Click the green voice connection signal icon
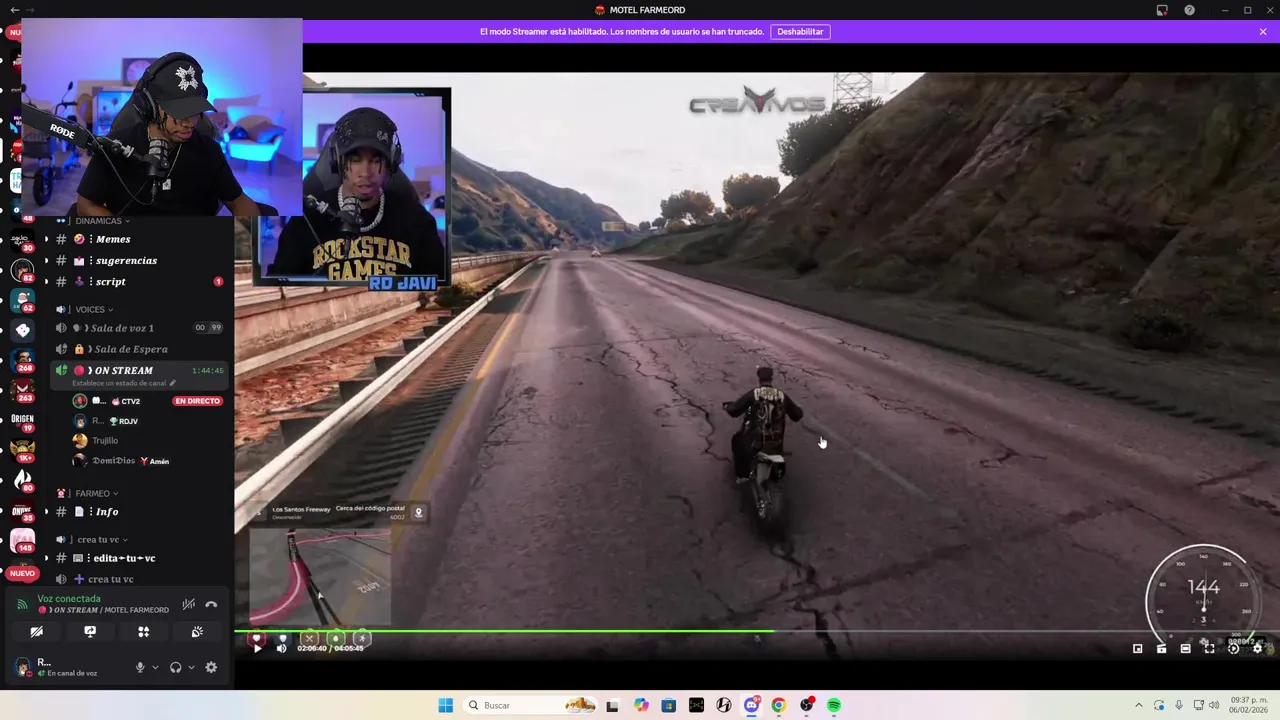Image resolution: width=1280 pixels, height=720 pixels. 22,604
